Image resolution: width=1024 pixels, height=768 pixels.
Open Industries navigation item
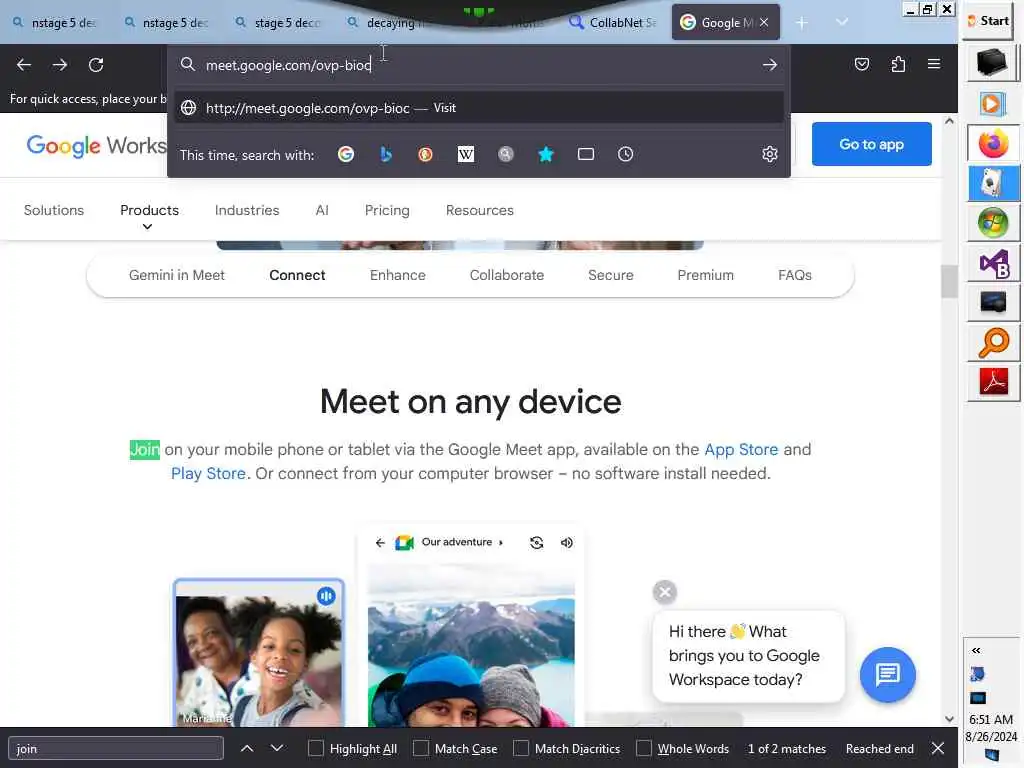(247, 210)
